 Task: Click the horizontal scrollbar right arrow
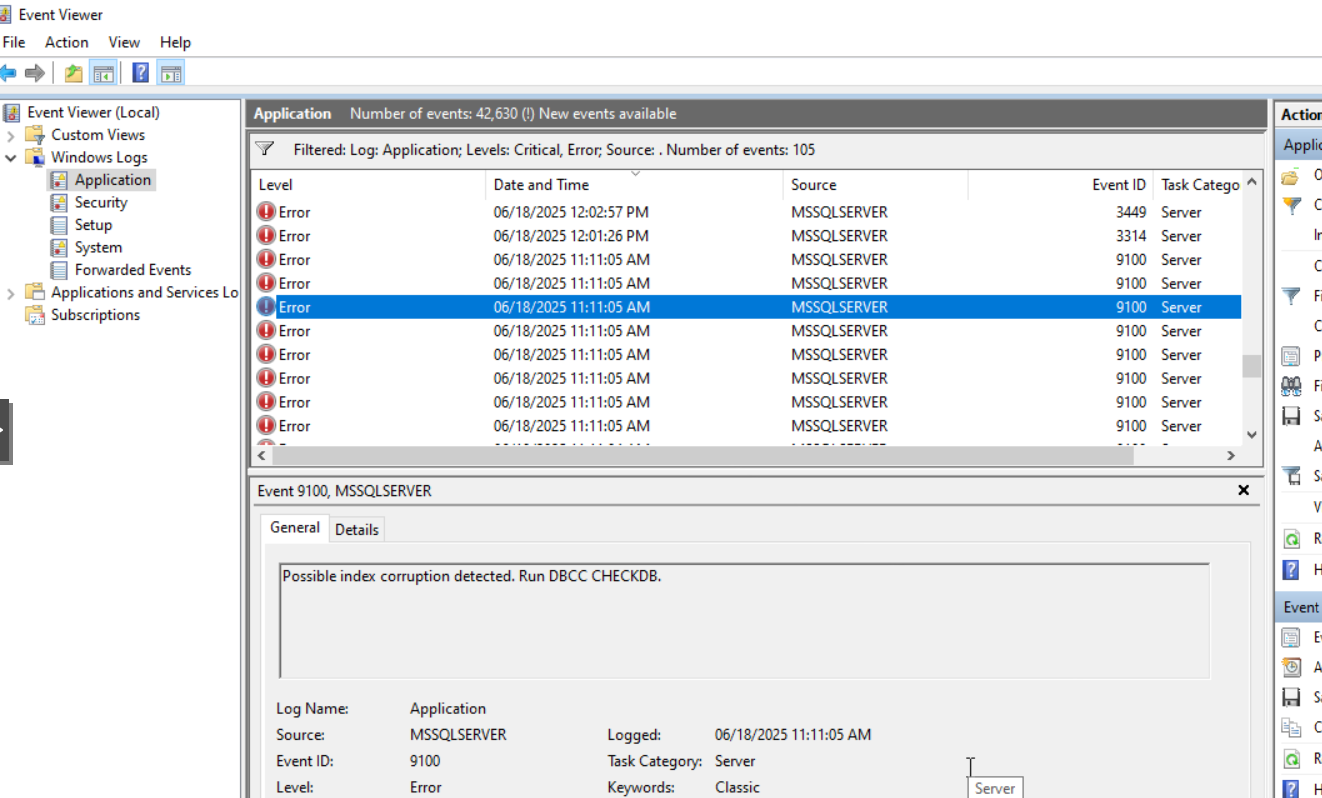pos(1231,455)
